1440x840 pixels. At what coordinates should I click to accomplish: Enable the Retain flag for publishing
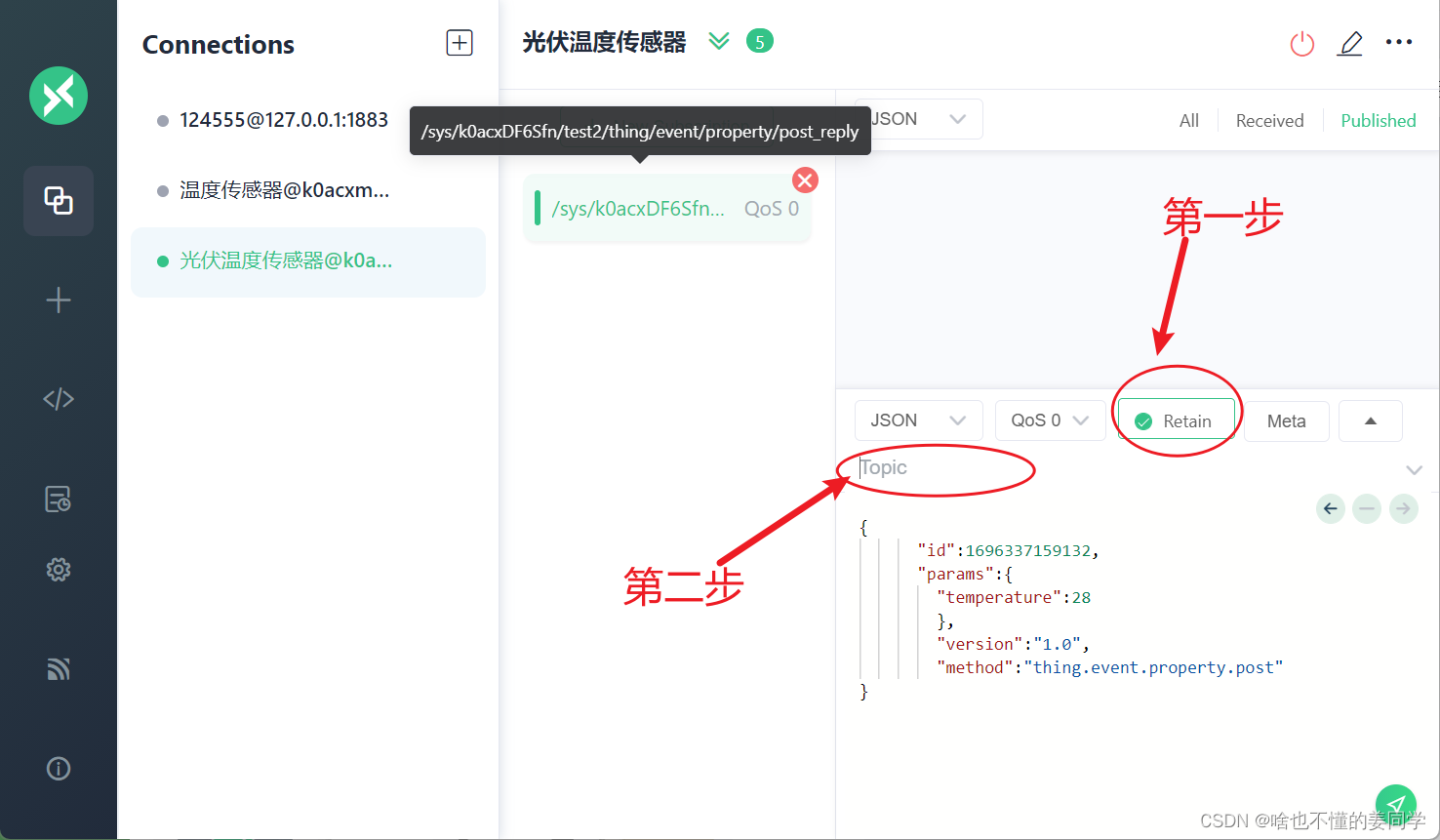(x=1176, y=420)
